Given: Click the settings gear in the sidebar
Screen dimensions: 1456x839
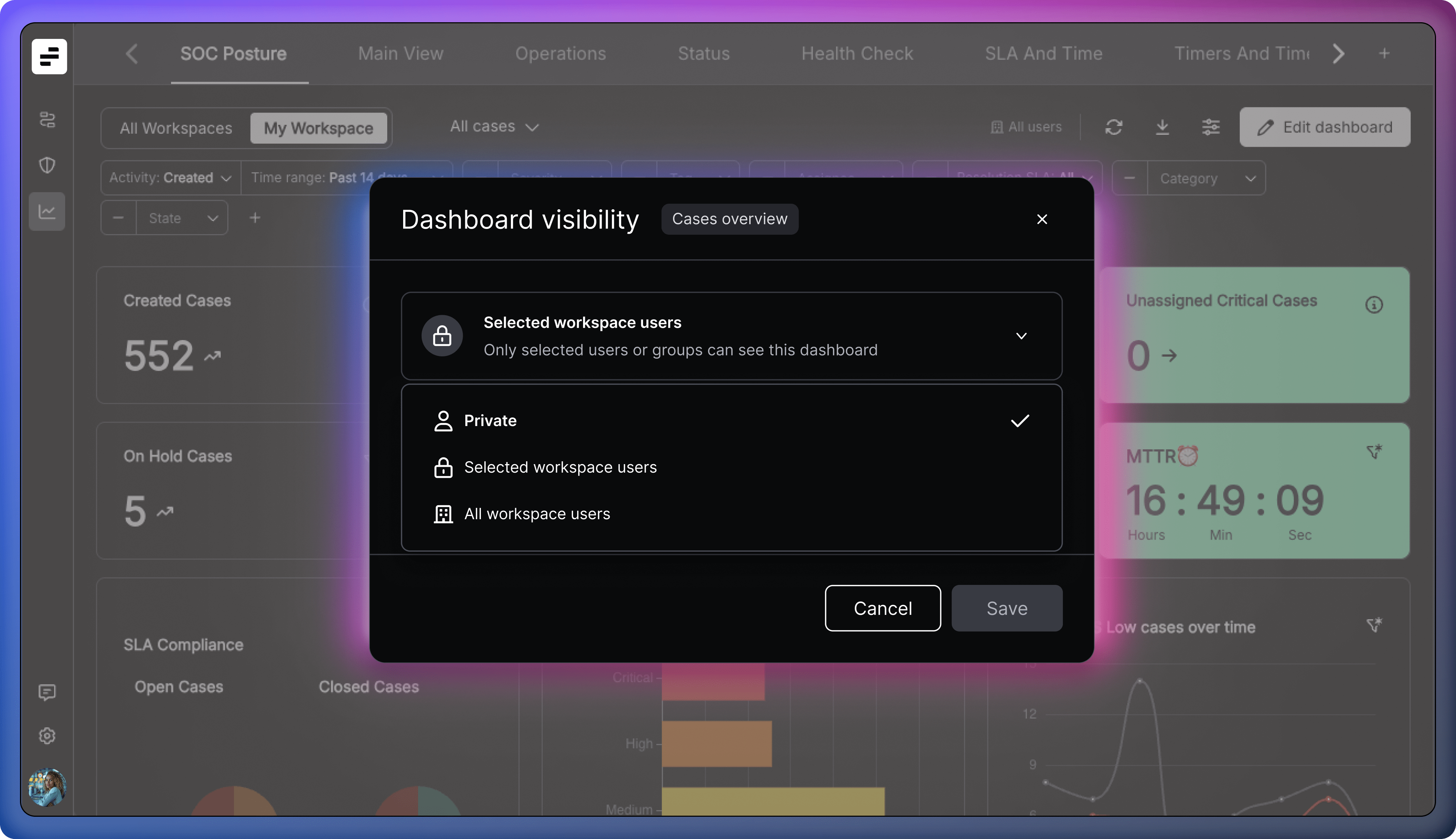Looking at the screenshot, I should click(x=47, y=736).
